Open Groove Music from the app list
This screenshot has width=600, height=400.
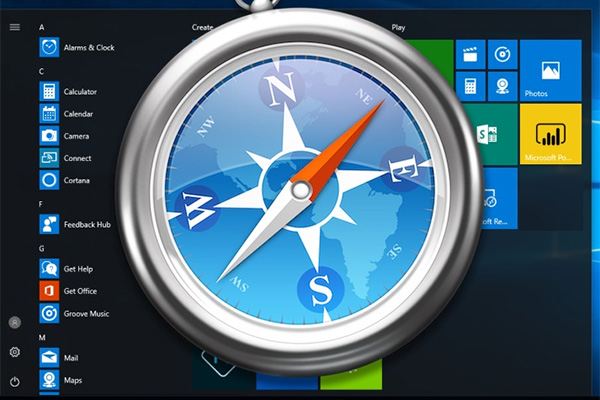coord(74,313)
